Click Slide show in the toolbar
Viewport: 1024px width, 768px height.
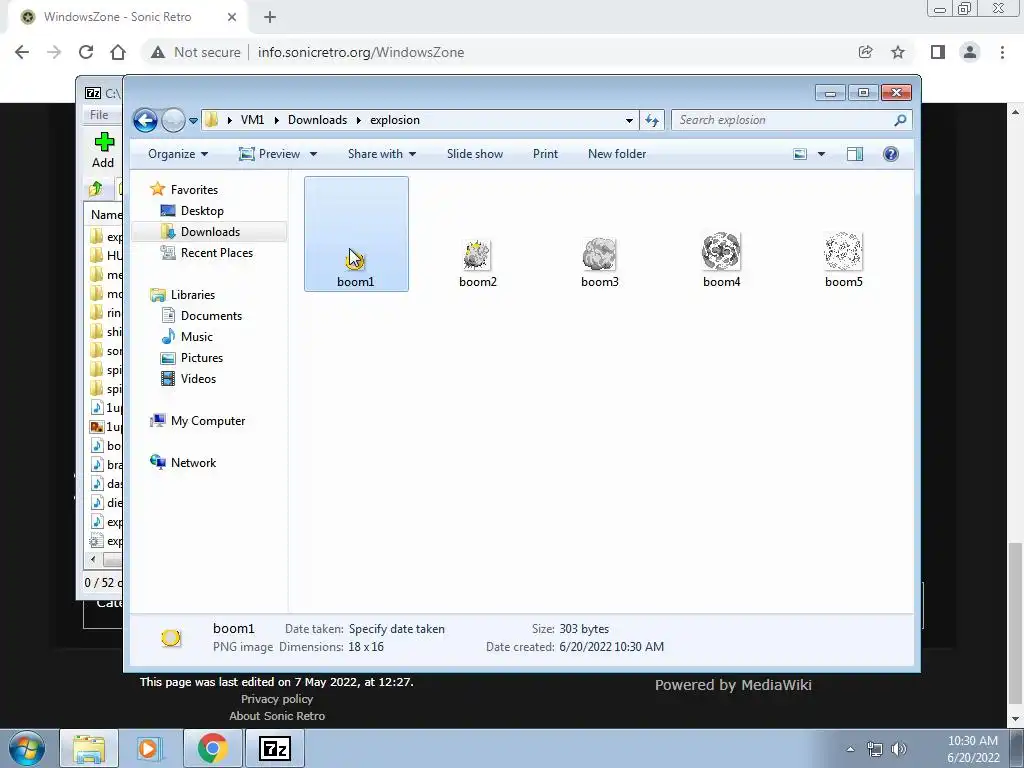coord(475,154)
